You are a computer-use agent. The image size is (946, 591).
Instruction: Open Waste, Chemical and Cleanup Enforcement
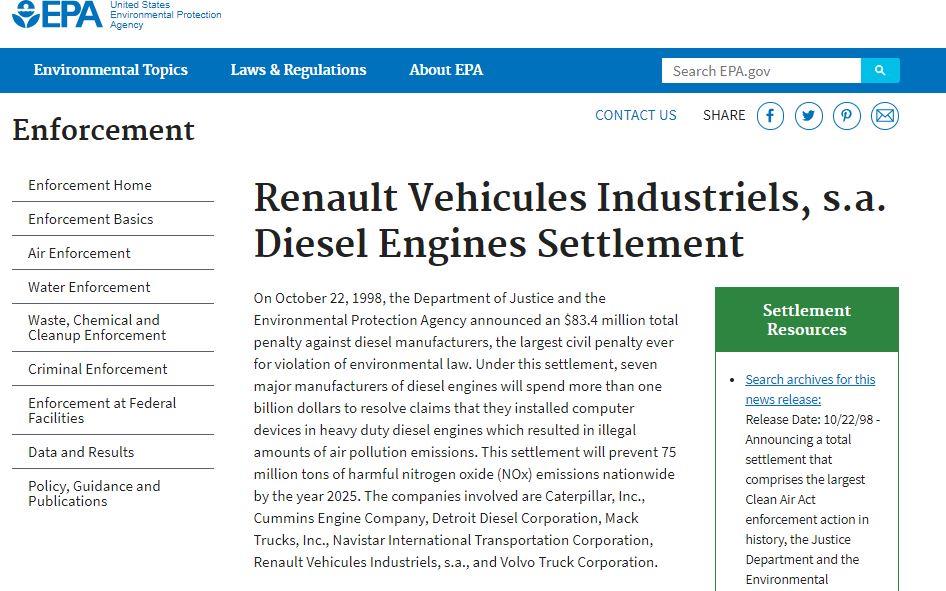pyautogui.click(x=113, y=327)
